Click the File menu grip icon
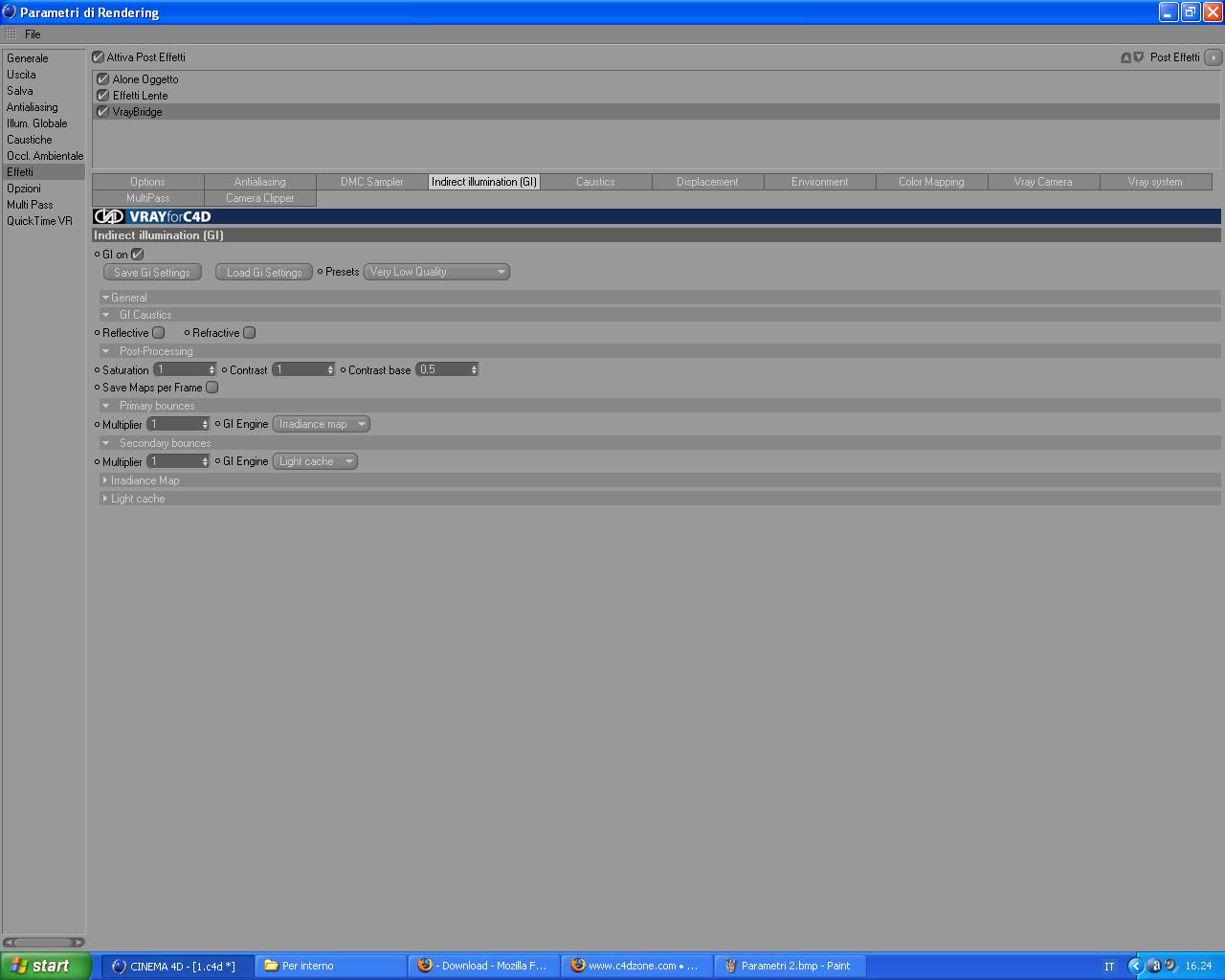Image resolution: width=1225 pixels, height=980 pixels. pos(11,33)
